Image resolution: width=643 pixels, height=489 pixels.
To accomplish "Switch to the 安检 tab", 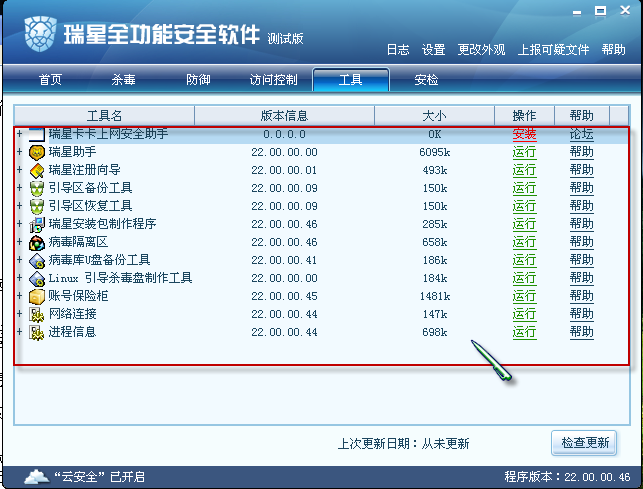I will click(x=426, y=80).
